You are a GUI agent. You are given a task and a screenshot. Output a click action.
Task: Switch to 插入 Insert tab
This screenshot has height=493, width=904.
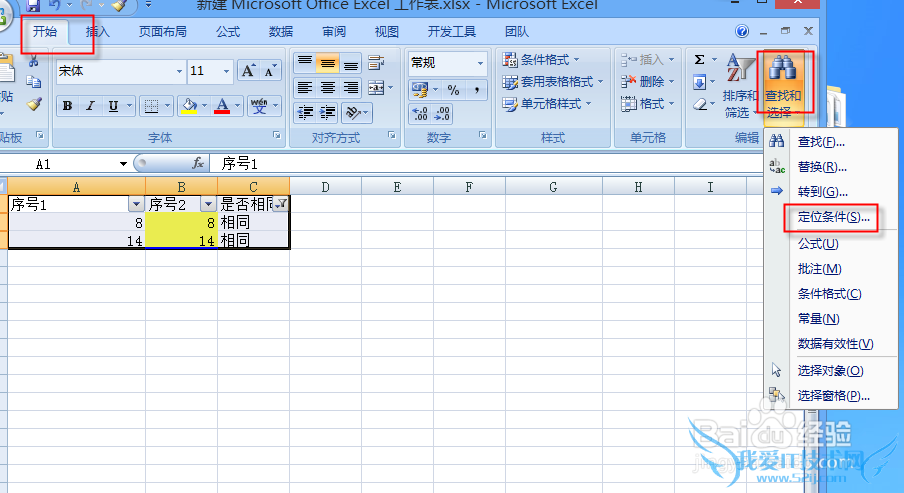[x=97, y=32]
